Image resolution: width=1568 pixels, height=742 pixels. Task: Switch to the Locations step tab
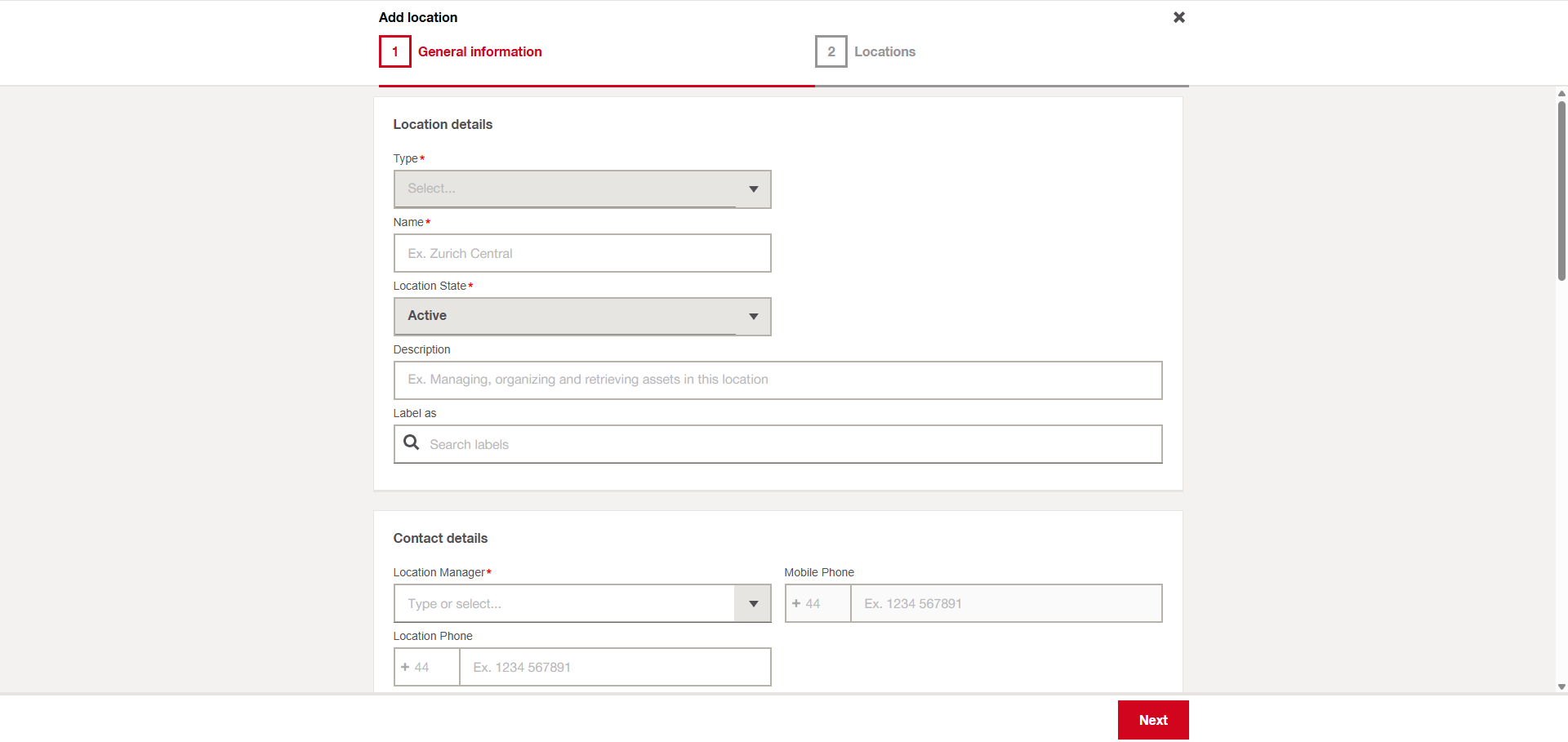tap(884, 51)
